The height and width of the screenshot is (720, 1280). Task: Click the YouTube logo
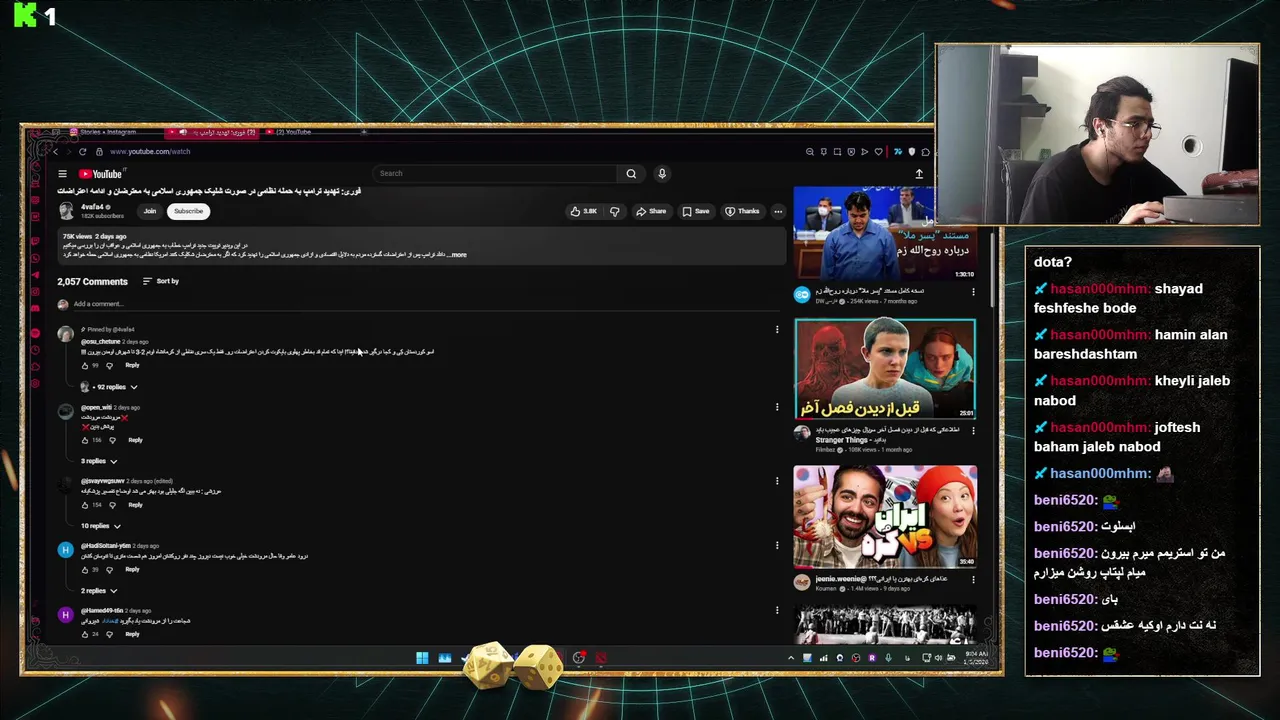(x=100, y=174)
